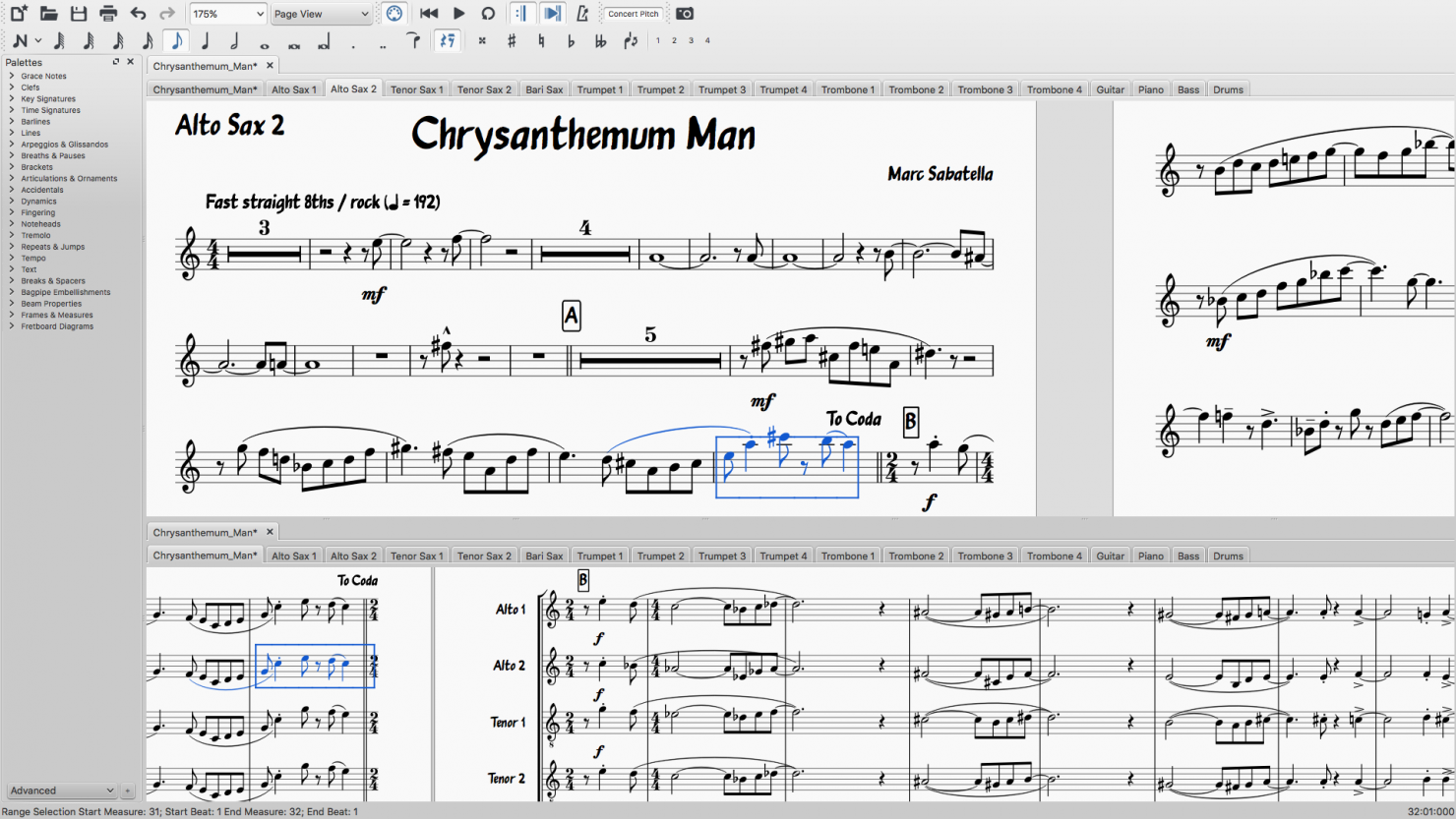
Task: Open the zoom level dropdown showing 175%
Action: (x=227, y=14)
